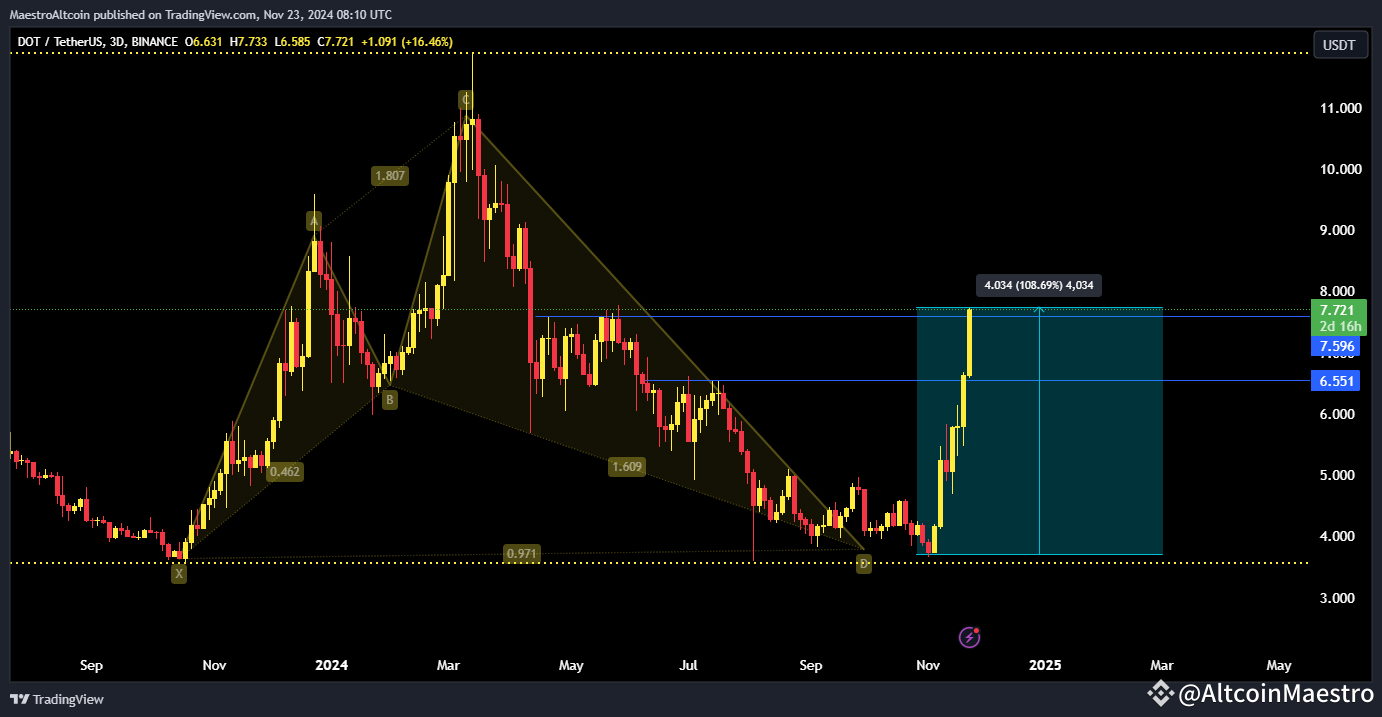This screenshot has height=717, width=1382.
Task: Click the Jul time axis label
Action: [689, 664]
